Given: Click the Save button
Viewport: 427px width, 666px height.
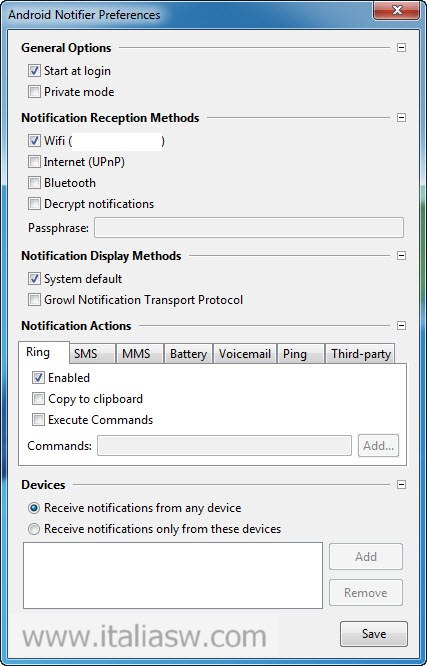Looking at the screenshot, I should pyautogui.click(x=374, y=634).
